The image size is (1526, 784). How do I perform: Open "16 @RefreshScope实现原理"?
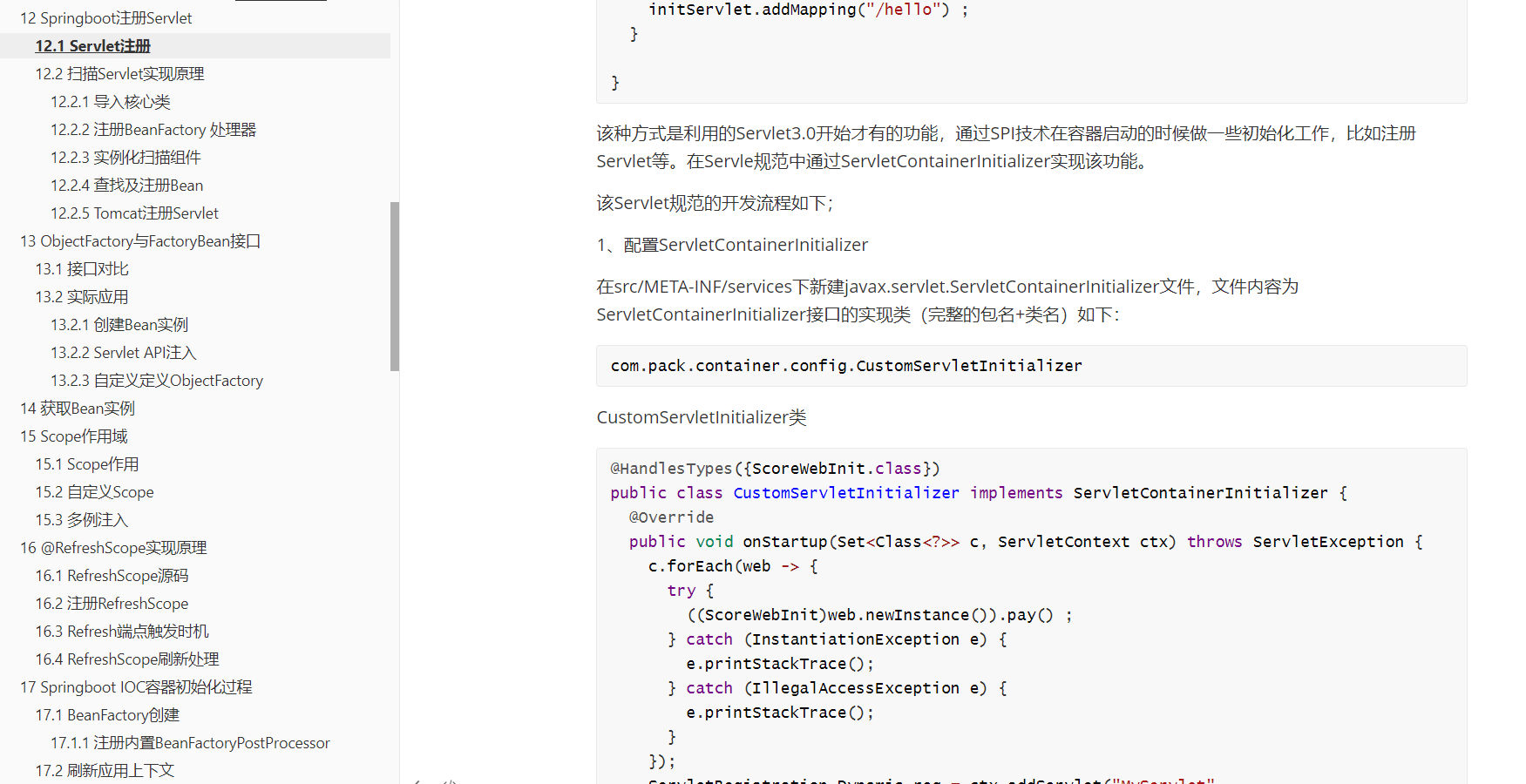pyautogui.click(x=113, y=547)
